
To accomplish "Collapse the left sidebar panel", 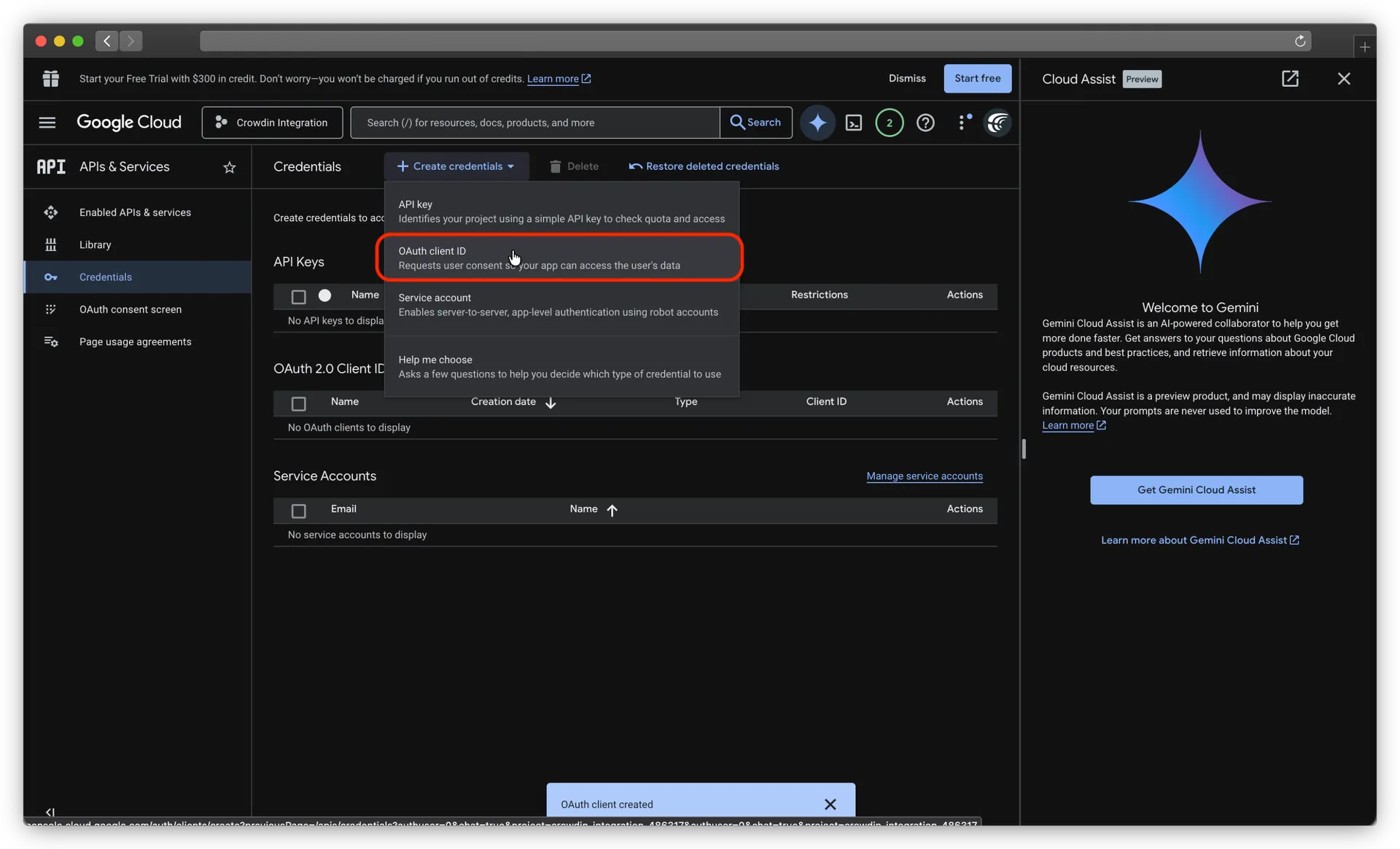I will coord(50,811).
